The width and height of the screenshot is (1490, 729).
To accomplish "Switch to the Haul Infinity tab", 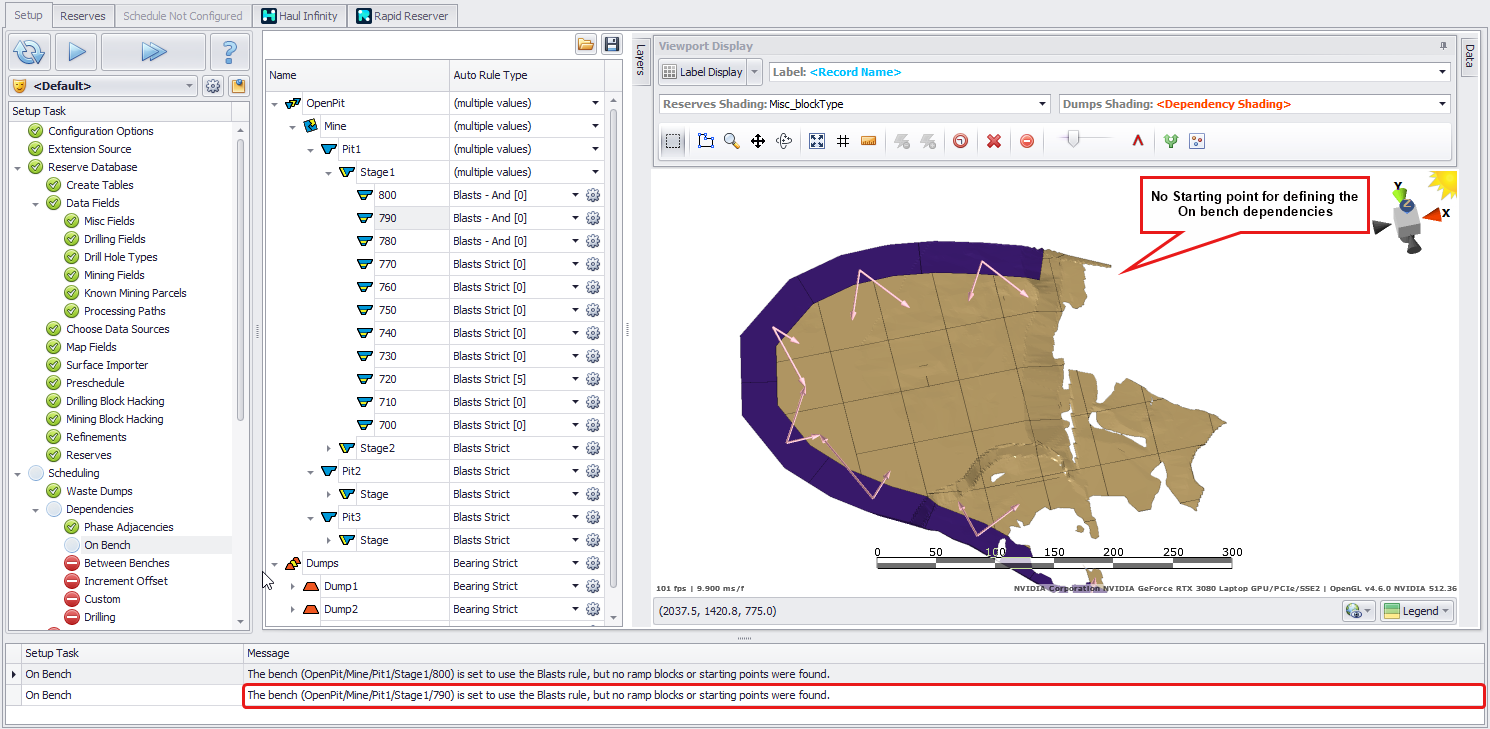I will (300, 16).
